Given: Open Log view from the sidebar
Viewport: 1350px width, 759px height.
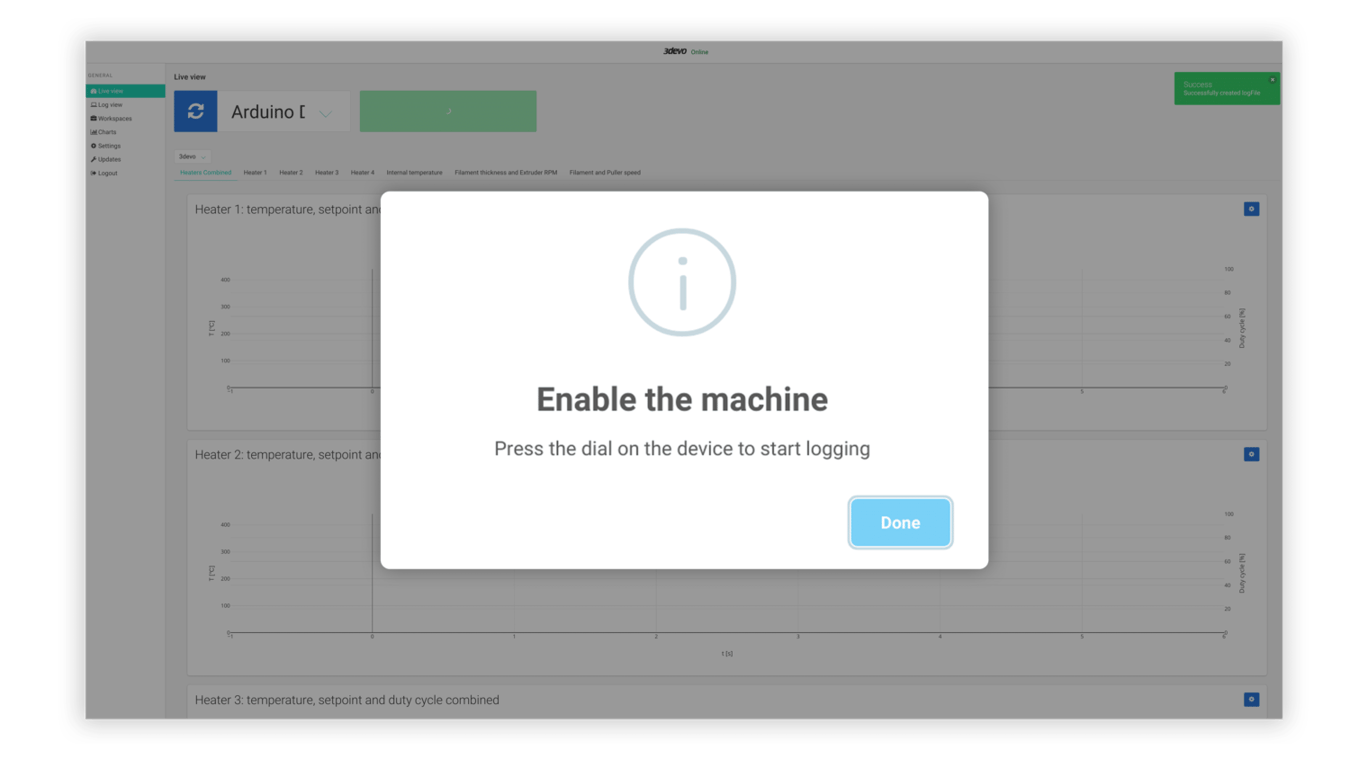Looking at the screenshot, I should (x=94, y=104).
